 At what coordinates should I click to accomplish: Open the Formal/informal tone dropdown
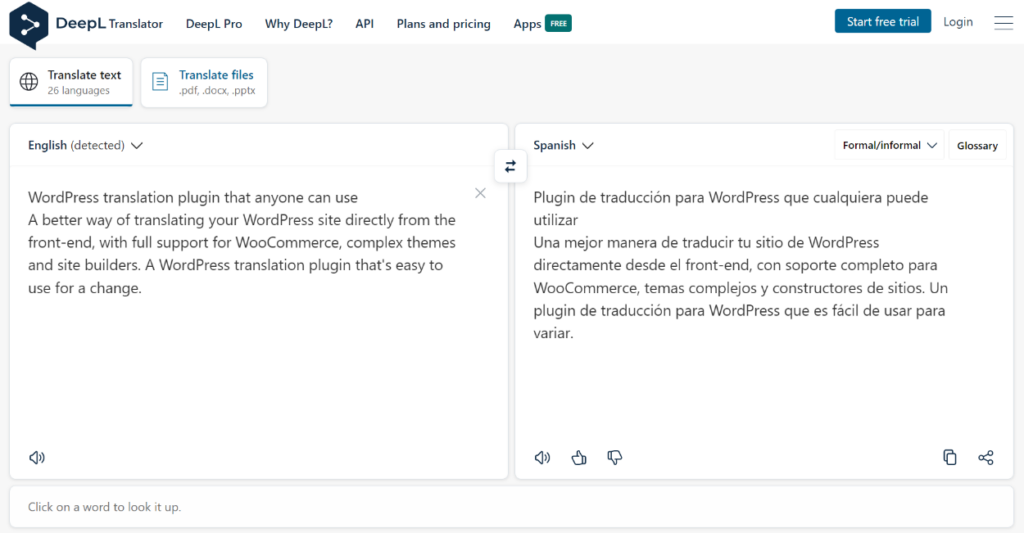pos(889,145)
